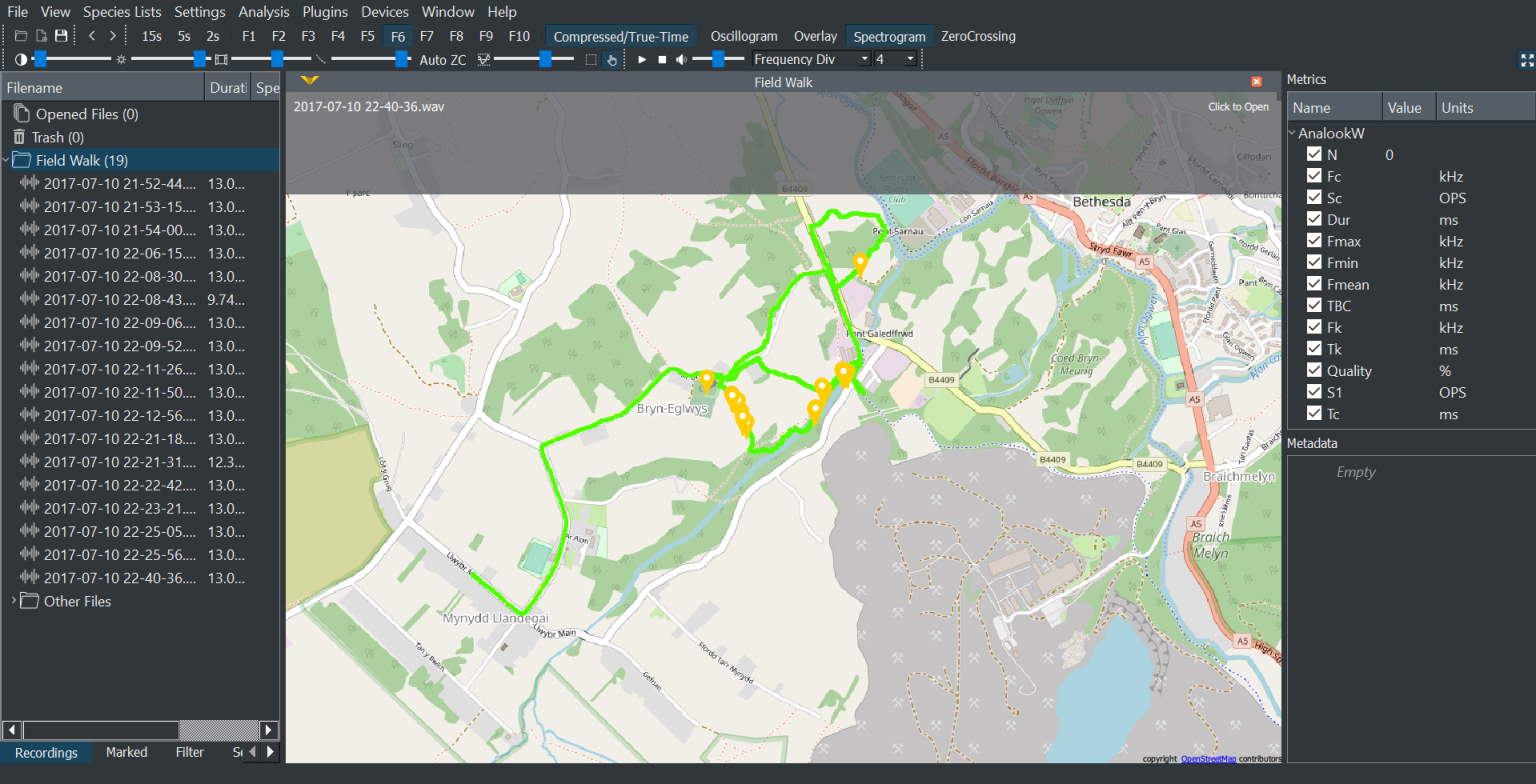Click the speaker volume icon
1536x784 pixels.
[x=681, y=59]
